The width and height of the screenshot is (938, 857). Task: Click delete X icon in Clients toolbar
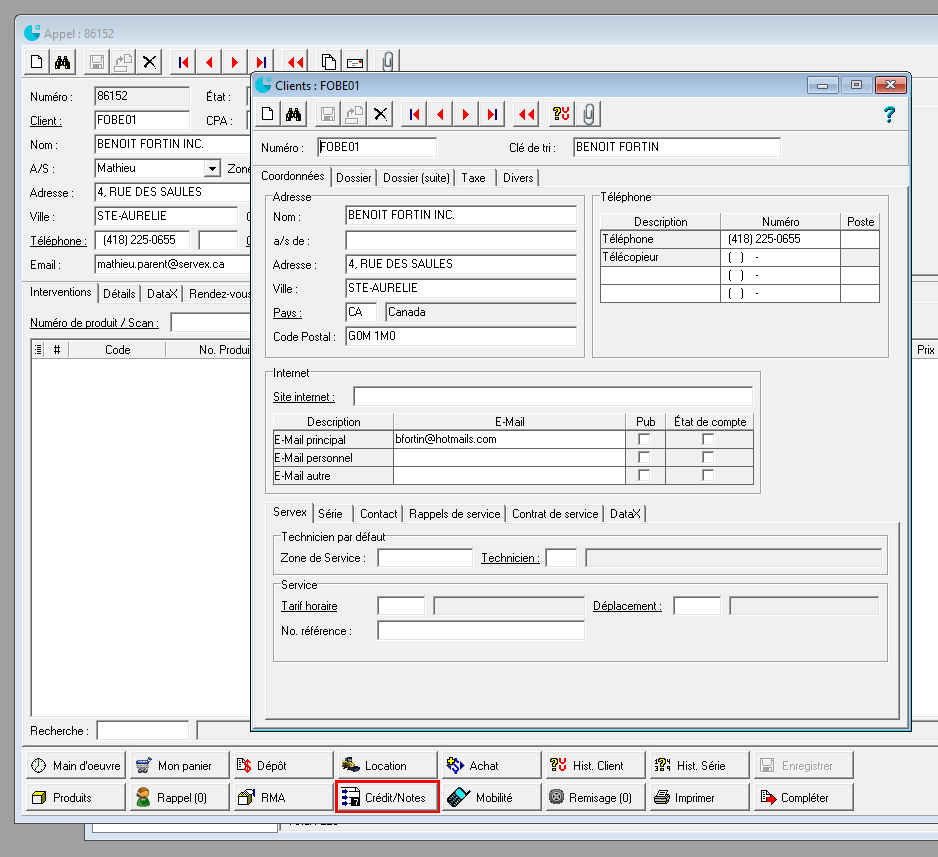380,114
